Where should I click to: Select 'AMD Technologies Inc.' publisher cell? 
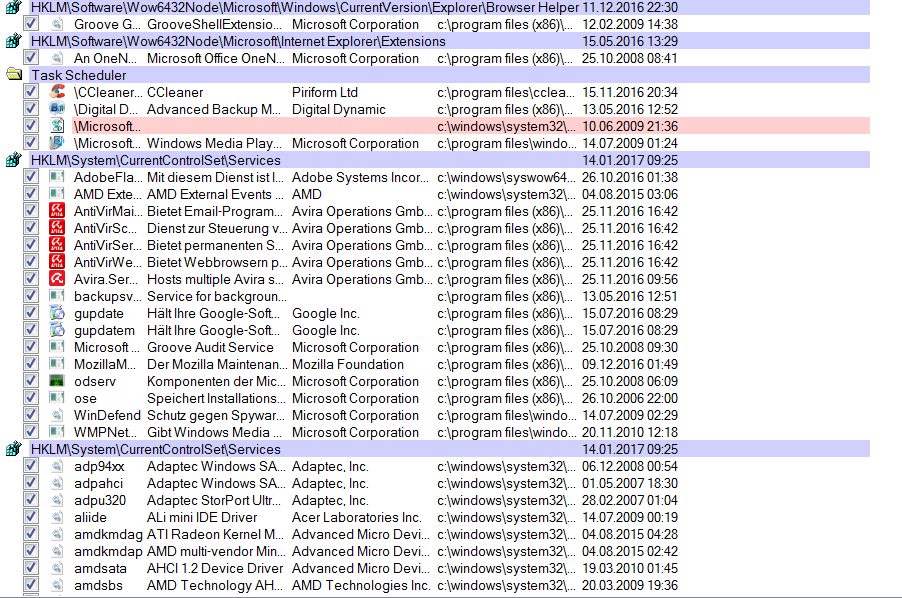point(361,585)
